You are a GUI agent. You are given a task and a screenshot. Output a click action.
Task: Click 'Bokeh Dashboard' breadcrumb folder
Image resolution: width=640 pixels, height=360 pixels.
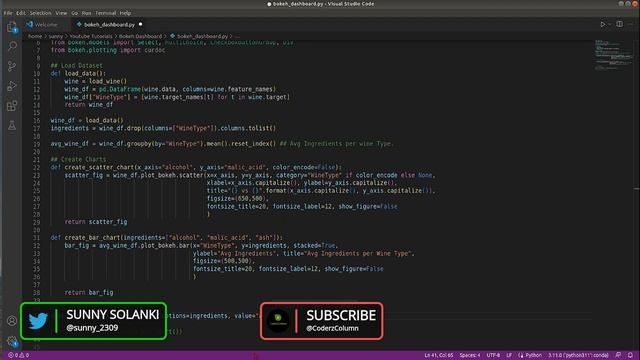140,36
